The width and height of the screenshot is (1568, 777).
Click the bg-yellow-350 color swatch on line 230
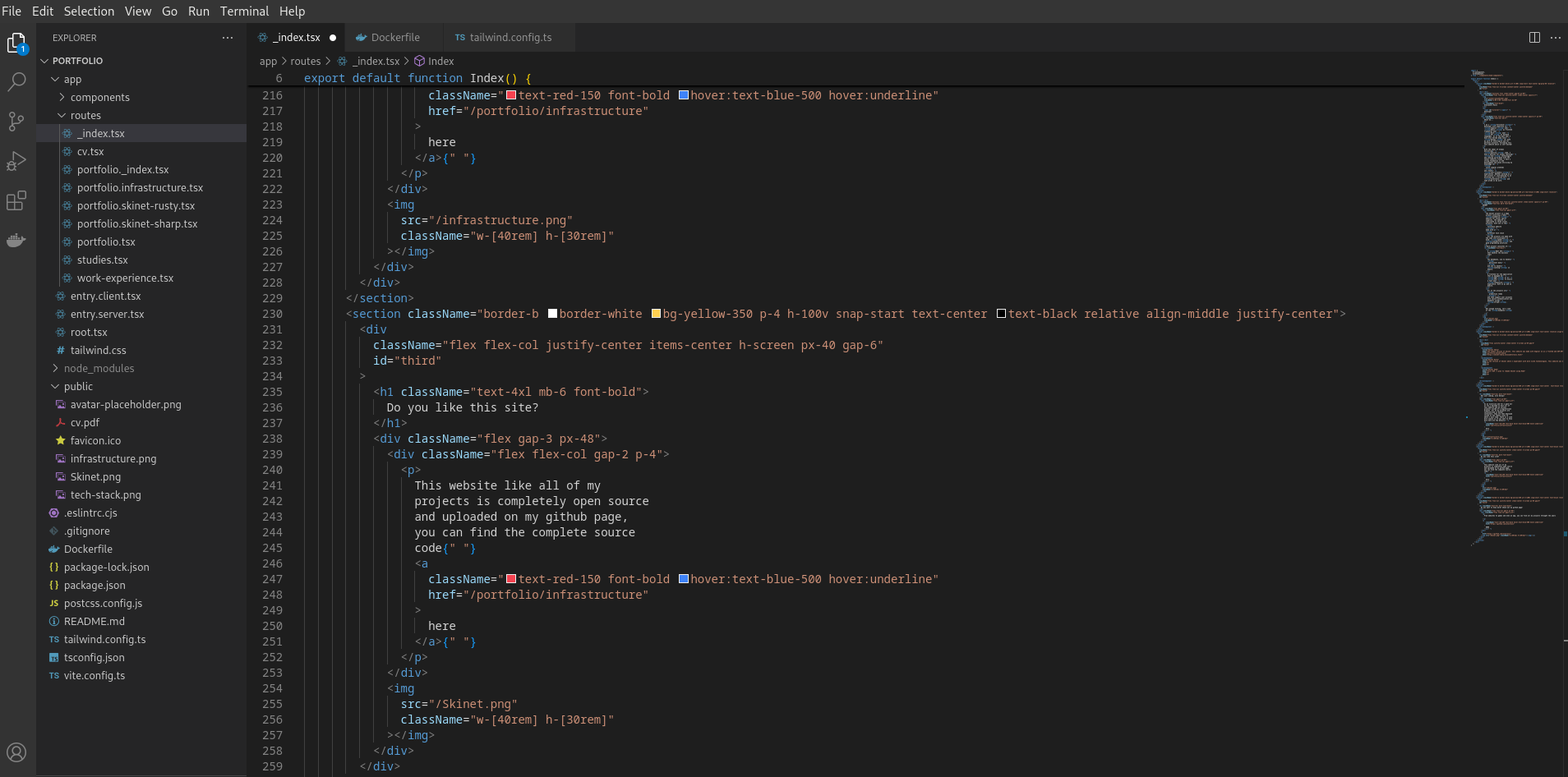[656, 314]
